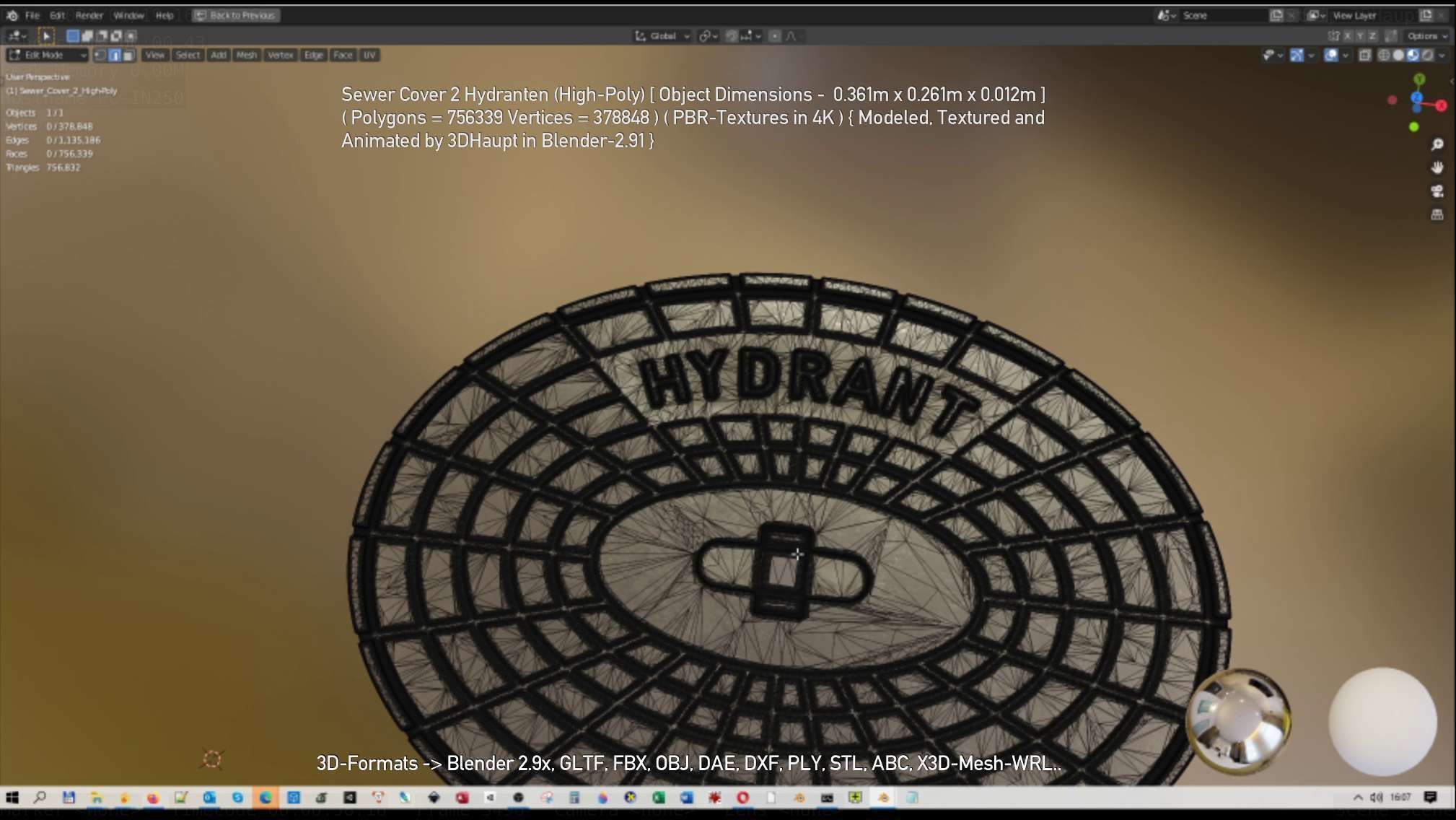Toggle snapping magnet icon
This screenshot has width=1456, height=820.
732,36
